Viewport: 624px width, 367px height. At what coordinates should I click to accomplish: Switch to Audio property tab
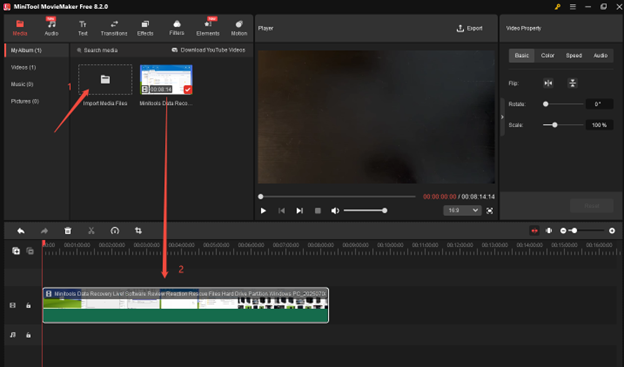(600, 55)
